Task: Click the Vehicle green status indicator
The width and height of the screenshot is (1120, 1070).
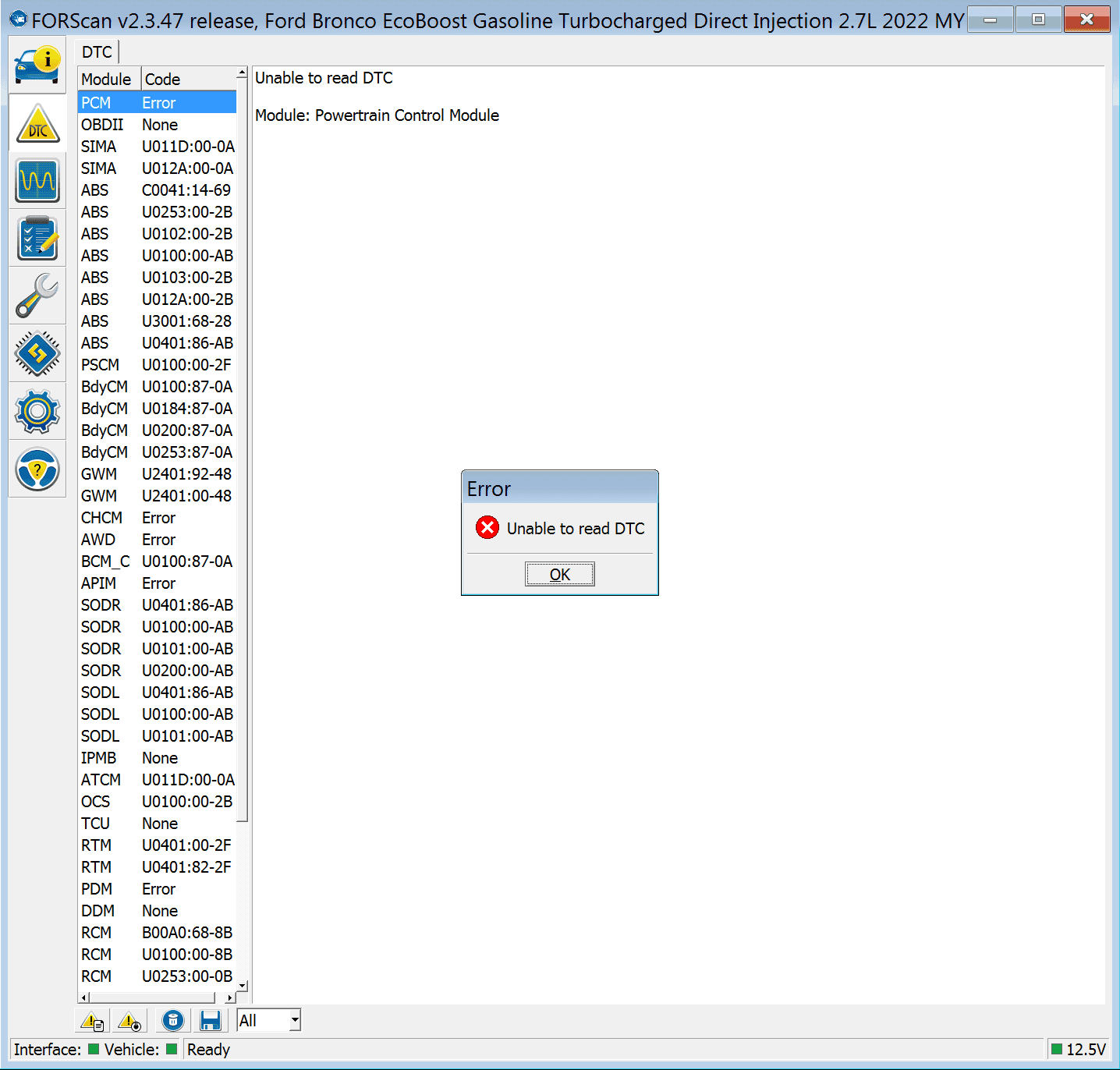Action: pyautogui.click(x=172, y=1049)
